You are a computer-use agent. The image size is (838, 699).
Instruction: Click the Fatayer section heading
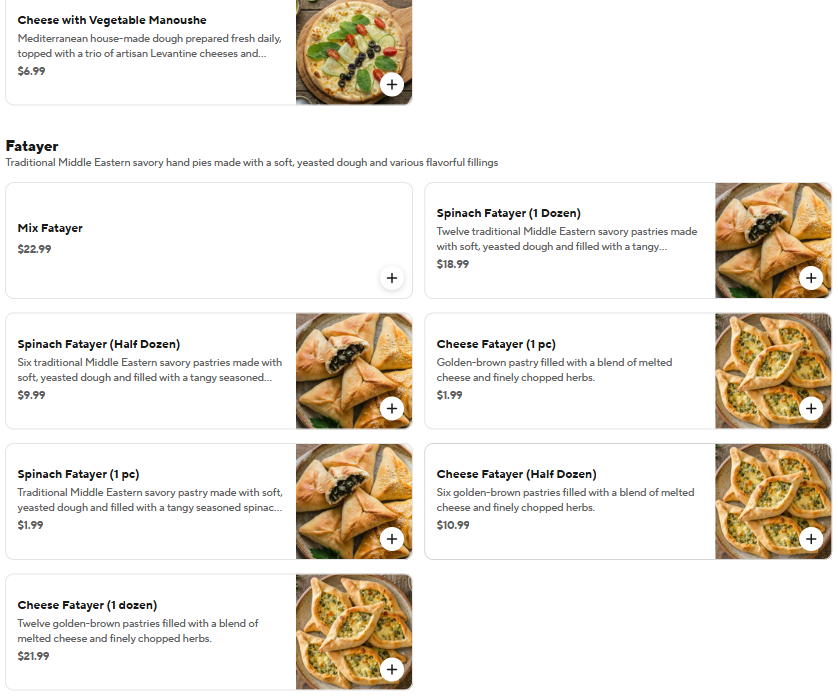pyautogui.click(x=32, y=146)
